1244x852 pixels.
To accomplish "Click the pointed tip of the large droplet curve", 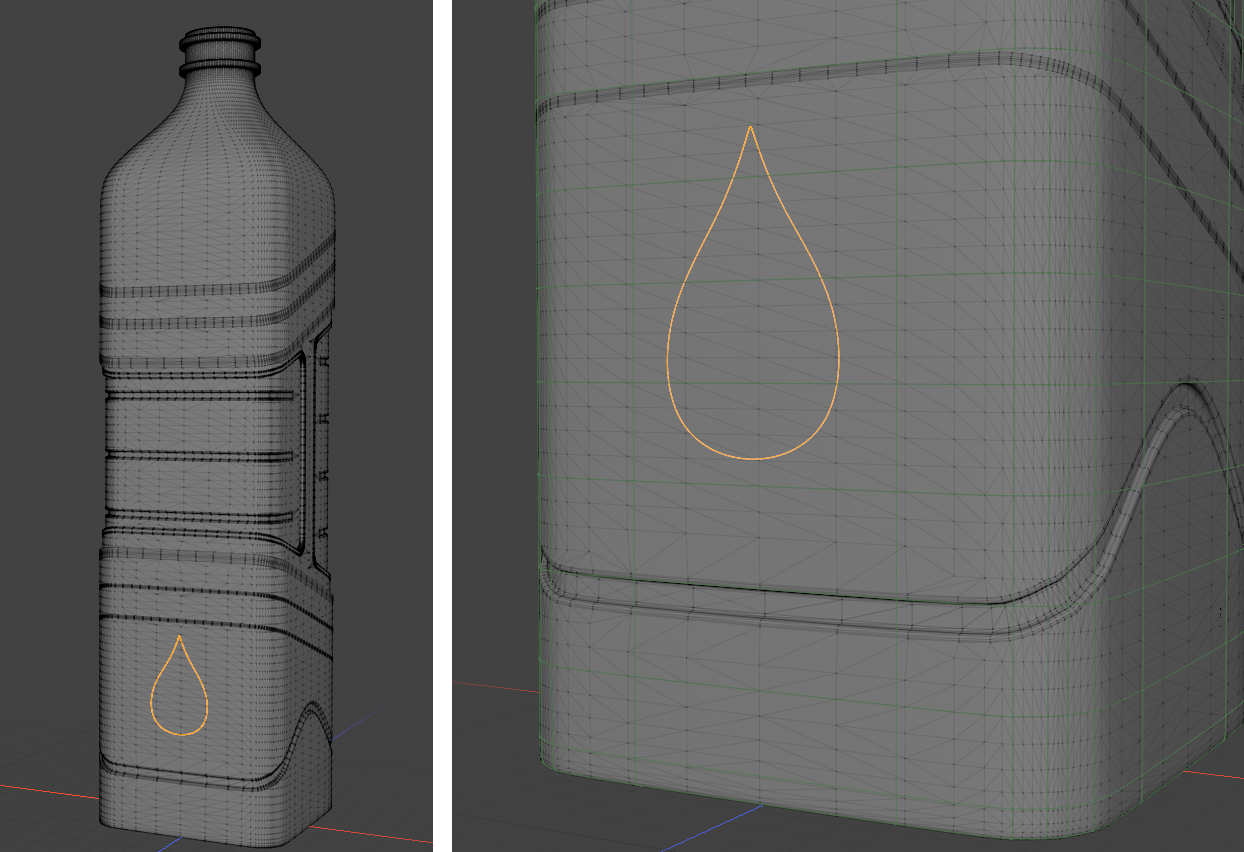I will [x=750, y=127].
